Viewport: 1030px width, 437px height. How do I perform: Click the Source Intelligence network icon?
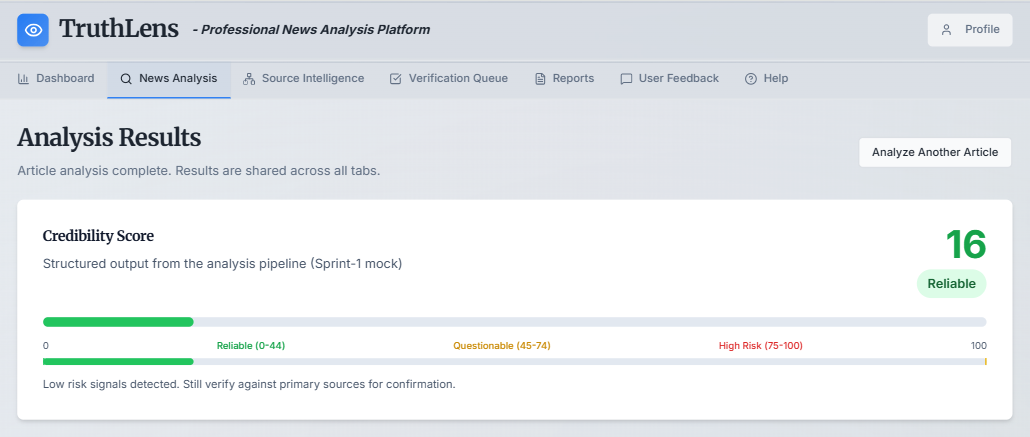click(249, 78)
